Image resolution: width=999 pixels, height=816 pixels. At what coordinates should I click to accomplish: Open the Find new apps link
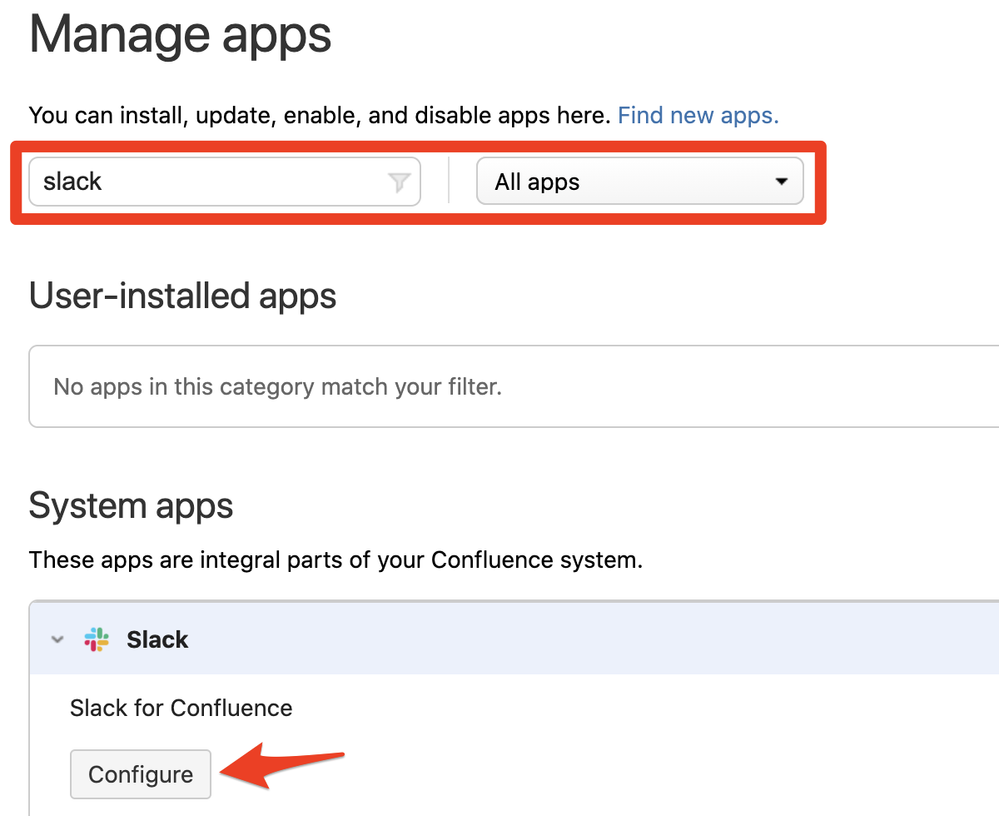698,115
